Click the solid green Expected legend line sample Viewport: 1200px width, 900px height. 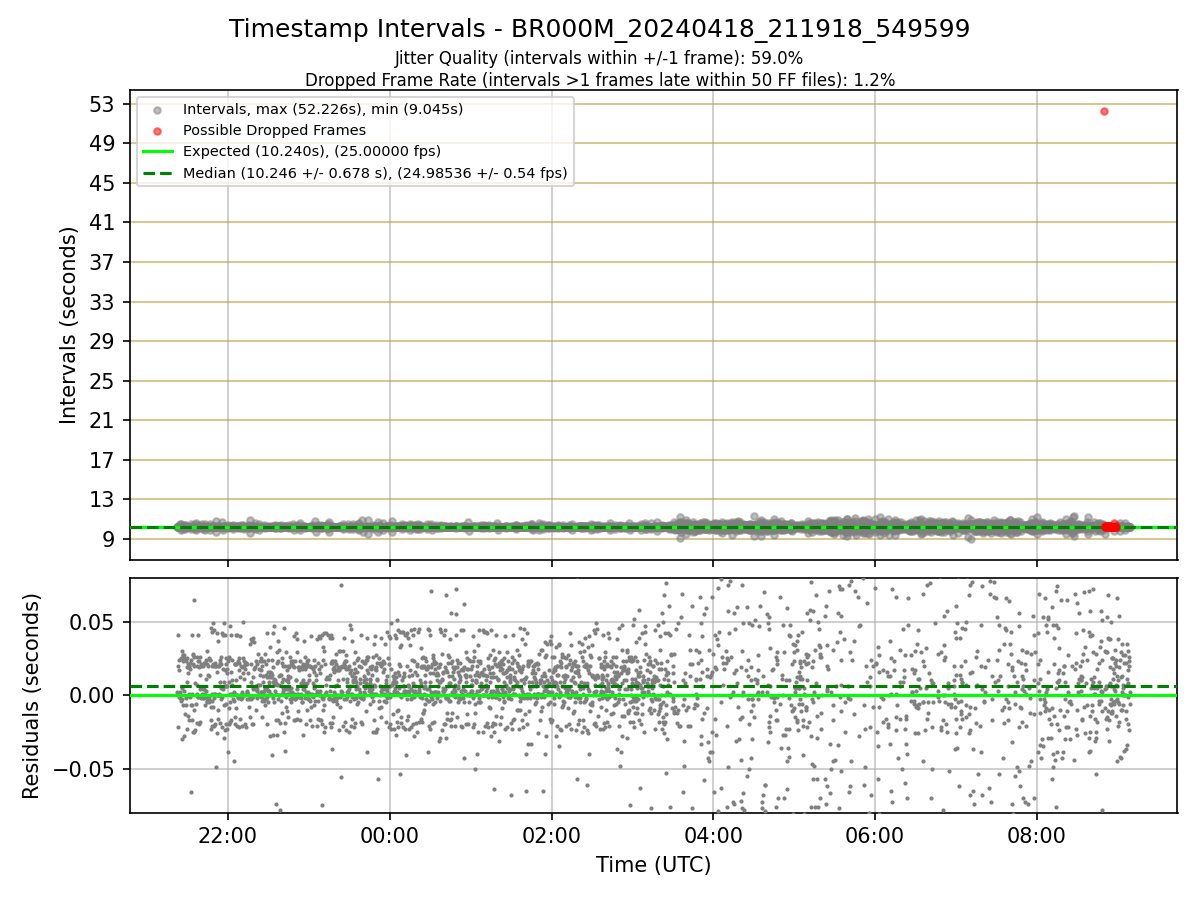157,152
